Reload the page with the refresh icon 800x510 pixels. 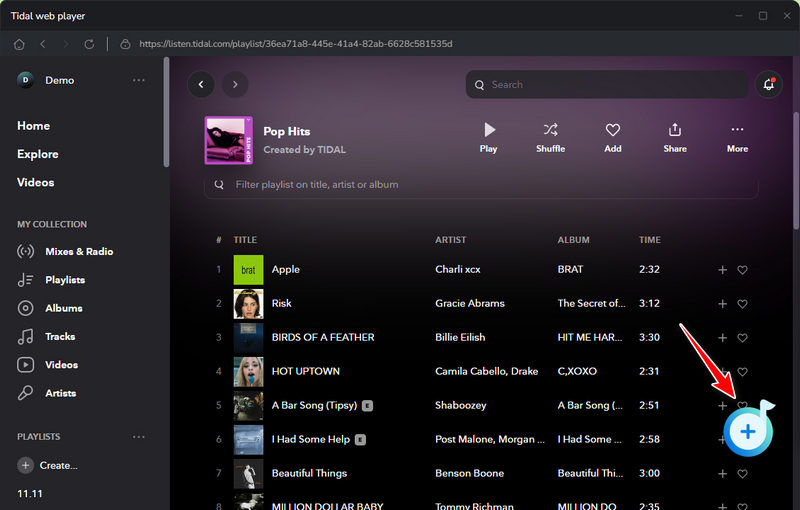pos(89,44)
